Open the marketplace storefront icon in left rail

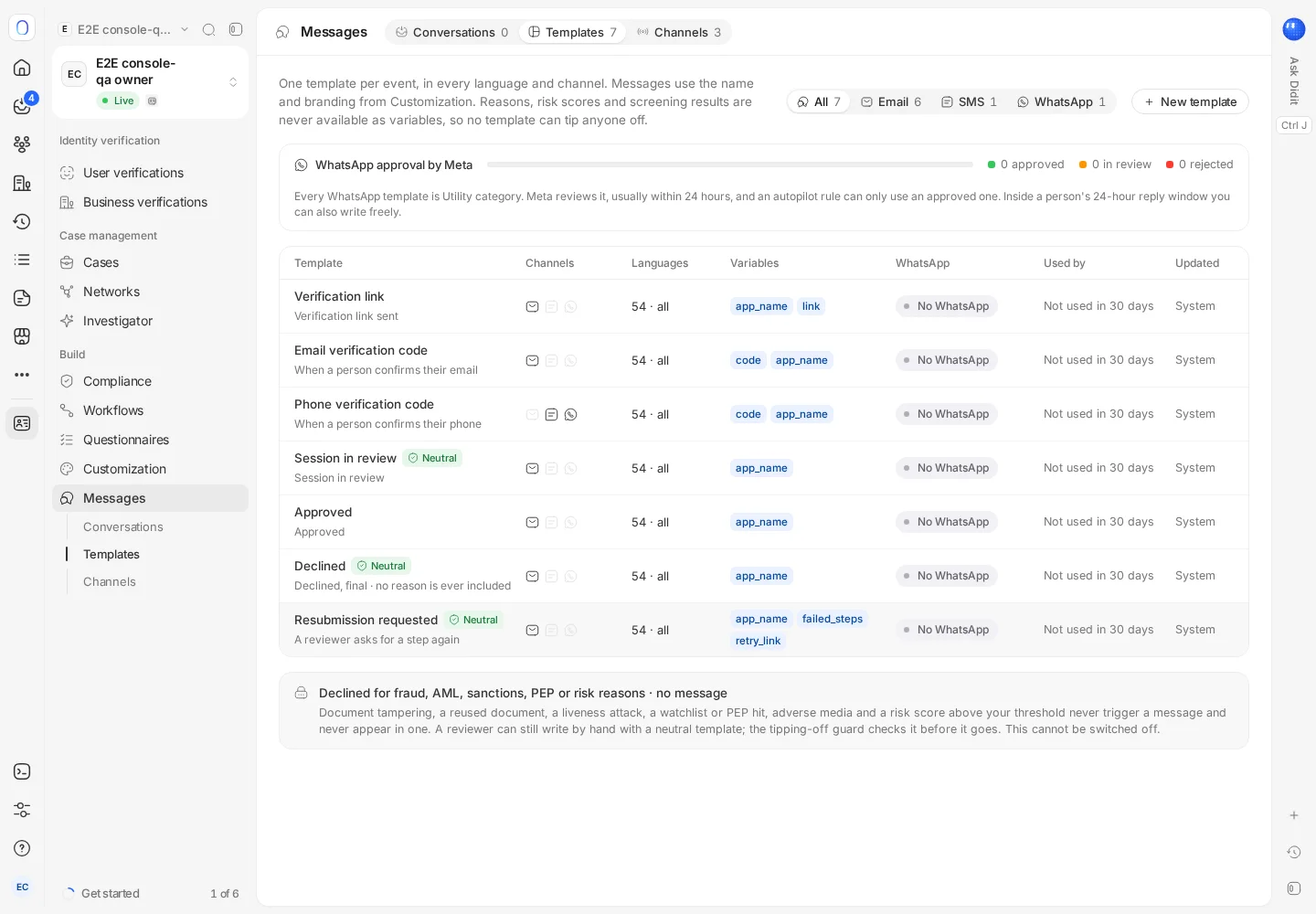22,336
